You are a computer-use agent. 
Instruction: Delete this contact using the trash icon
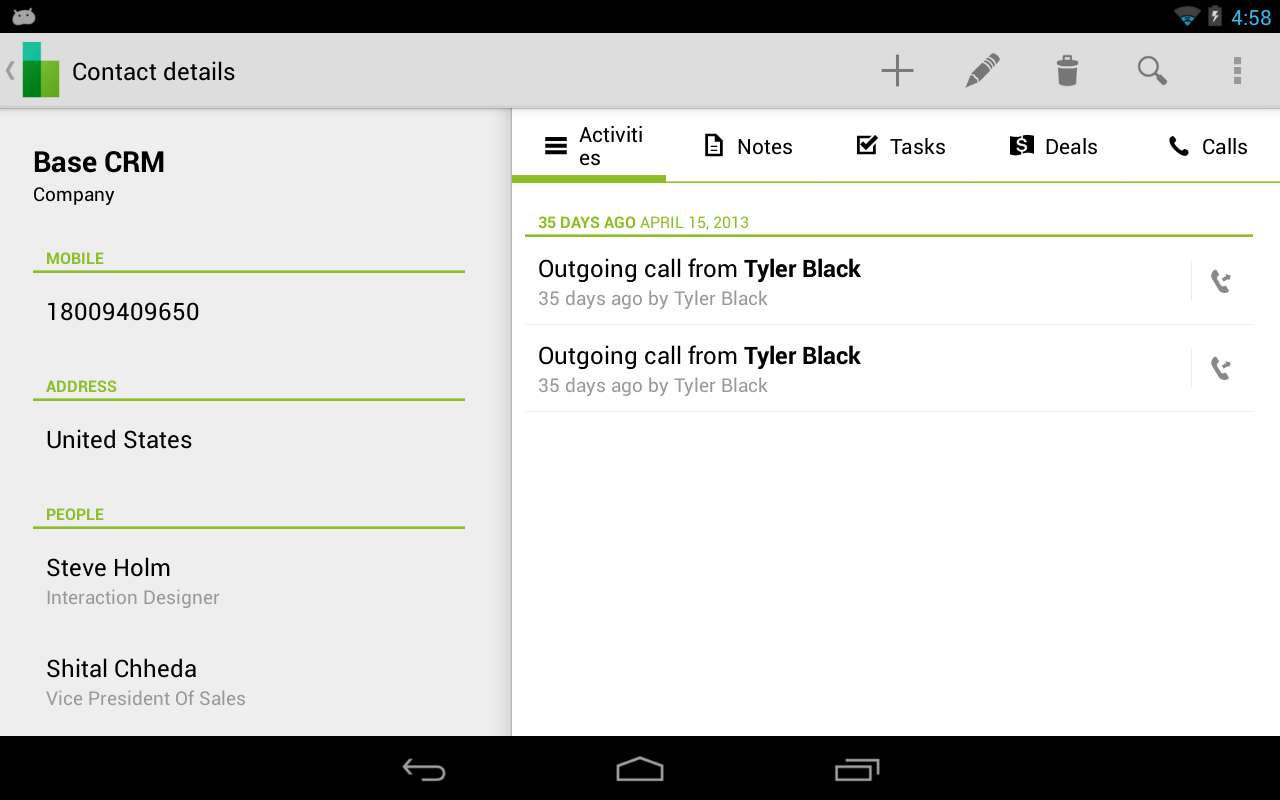pos(1067,70)
